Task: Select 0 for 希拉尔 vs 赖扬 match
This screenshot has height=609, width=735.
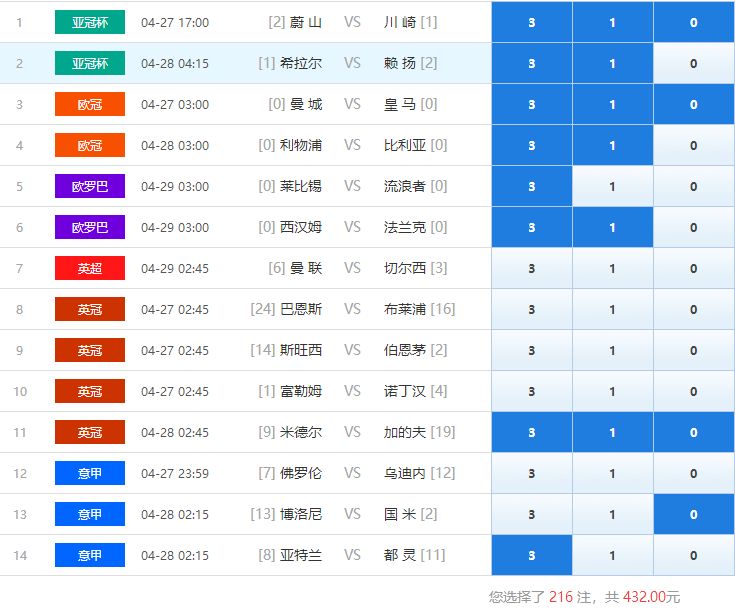Action: pyautogui.click(x=694, y=63)
